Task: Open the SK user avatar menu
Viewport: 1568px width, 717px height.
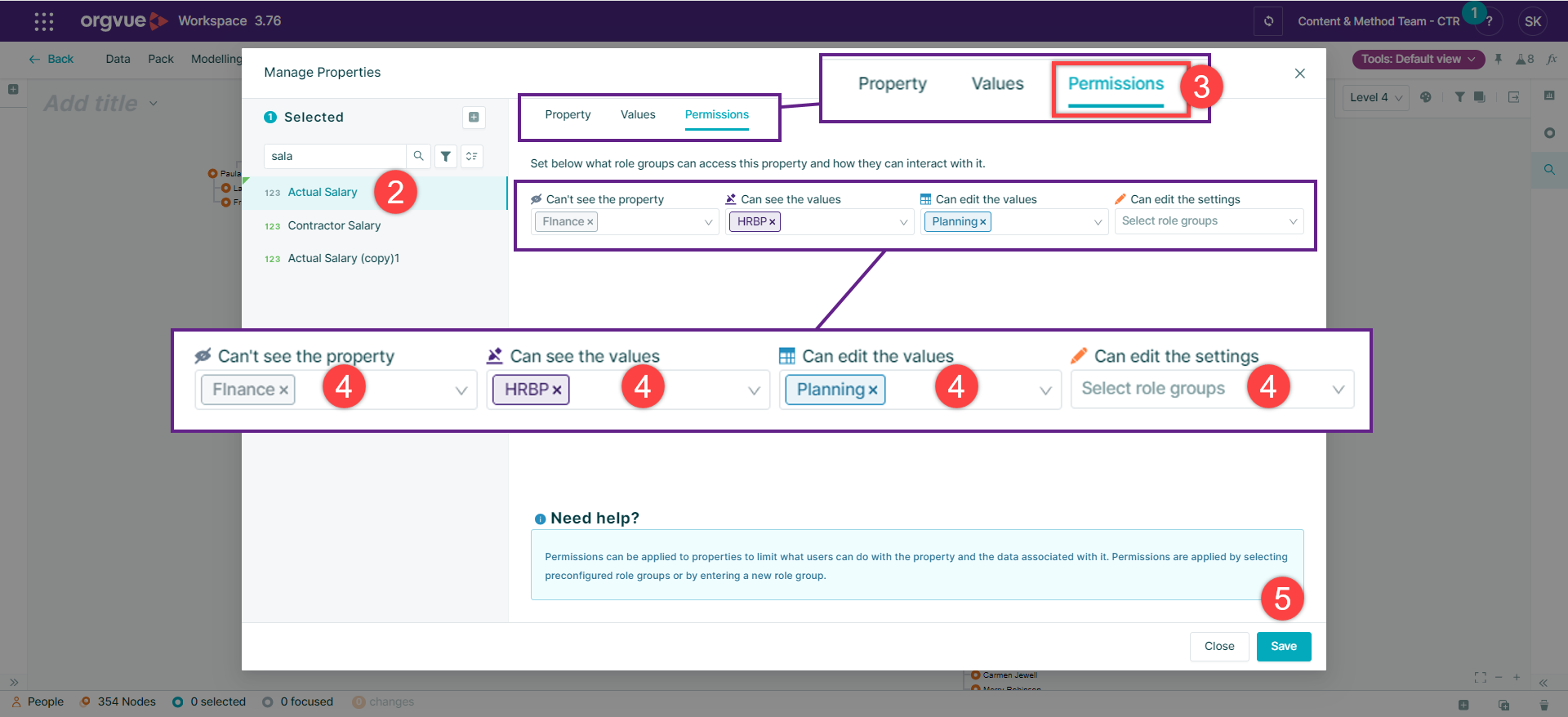Action: [x=1533, y=21]
